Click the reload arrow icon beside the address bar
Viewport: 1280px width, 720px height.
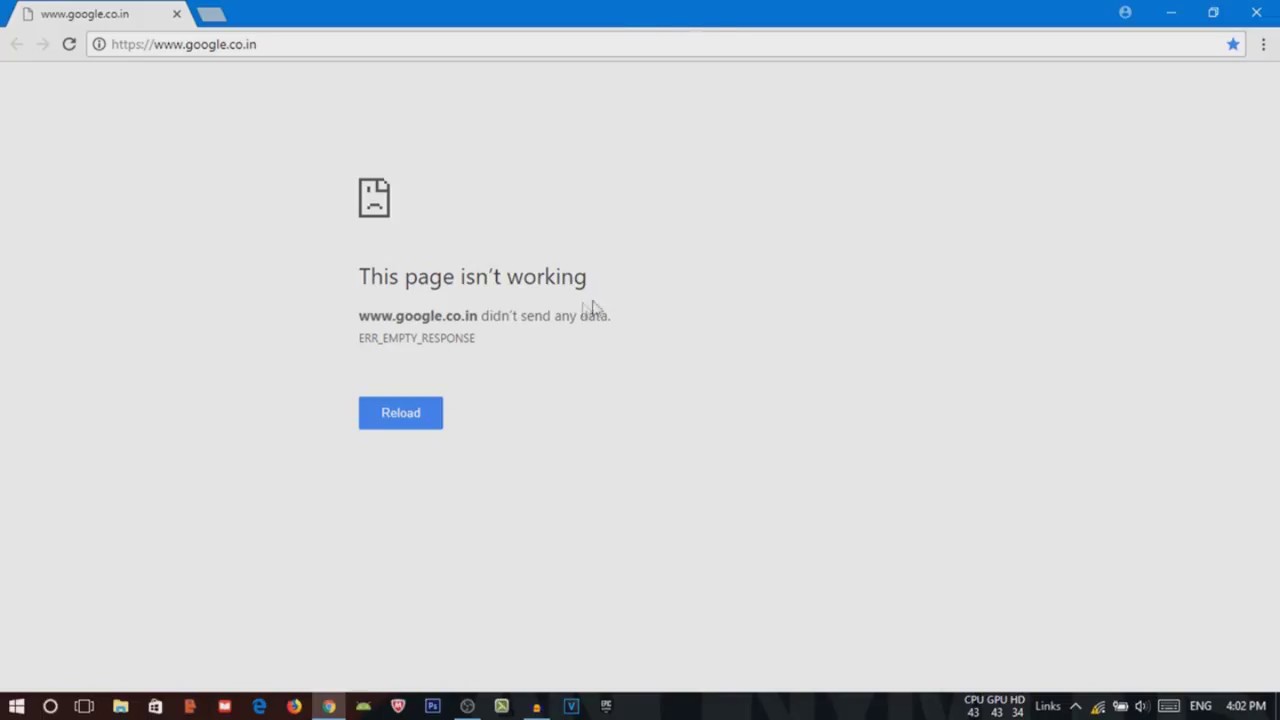click(x=69, y=44)
